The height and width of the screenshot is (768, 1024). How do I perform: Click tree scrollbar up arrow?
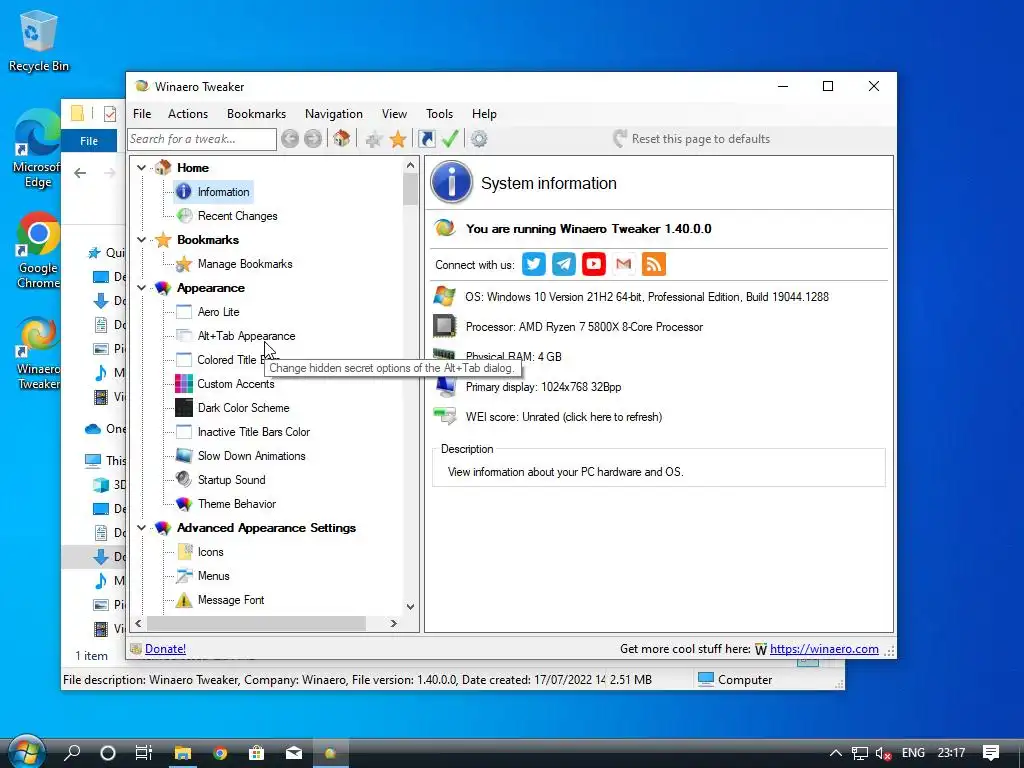pos(410,165)
